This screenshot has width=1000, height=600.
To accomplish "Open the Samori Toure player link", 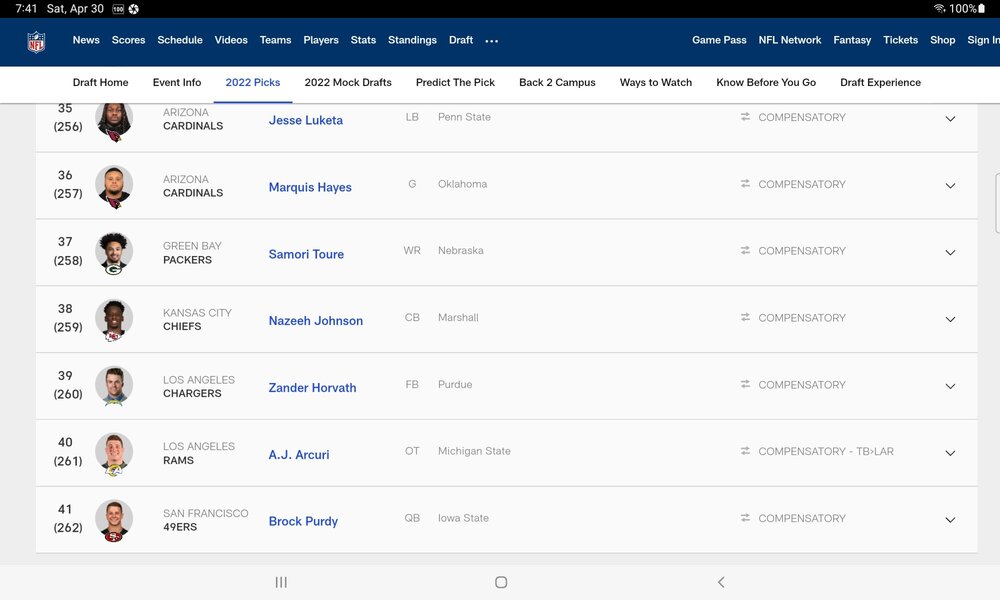I will [x=306, y=254].
